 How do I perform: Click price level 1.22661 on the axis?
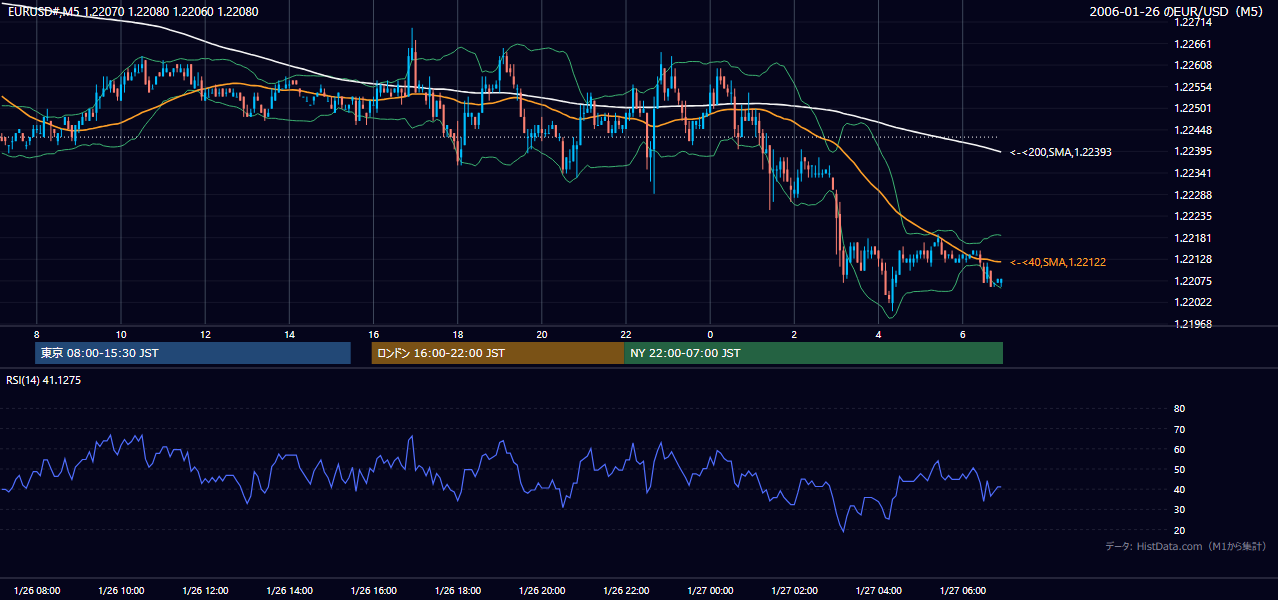pyautogui.click(x=1194, y=44)
